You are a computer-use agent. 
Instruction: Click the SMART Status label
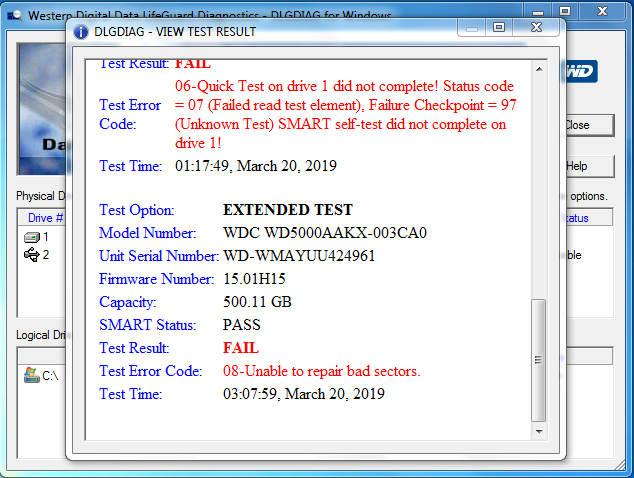148,325
